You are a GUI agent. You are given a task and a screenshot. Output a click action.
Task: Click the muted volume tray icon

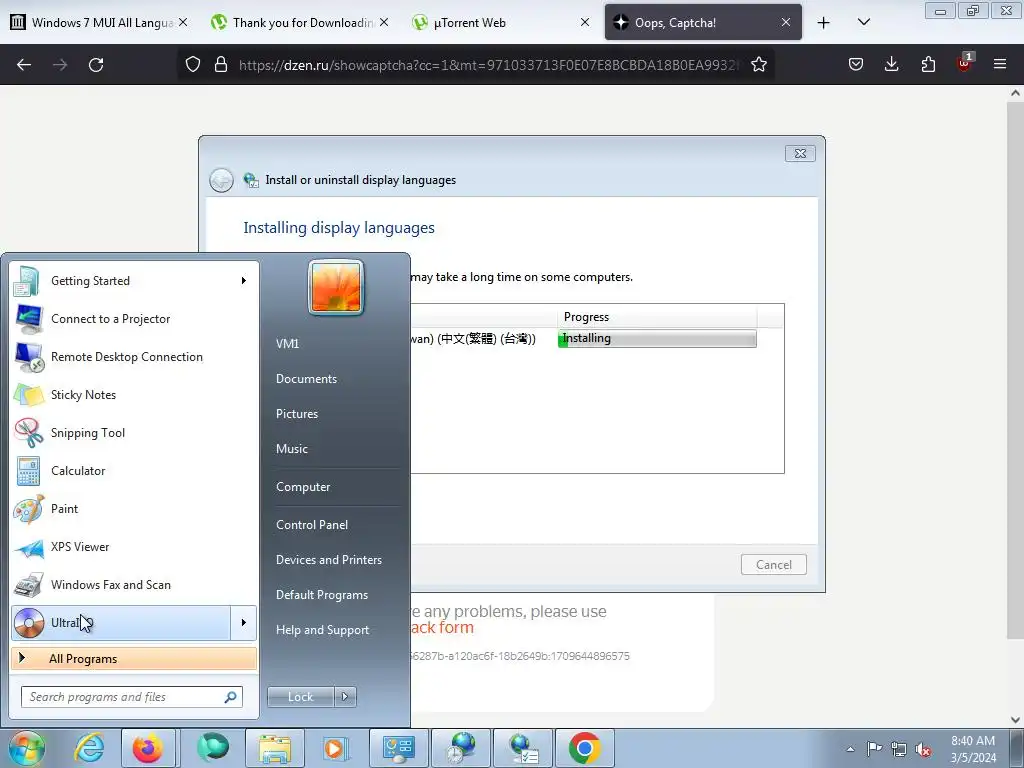[923, 748]
